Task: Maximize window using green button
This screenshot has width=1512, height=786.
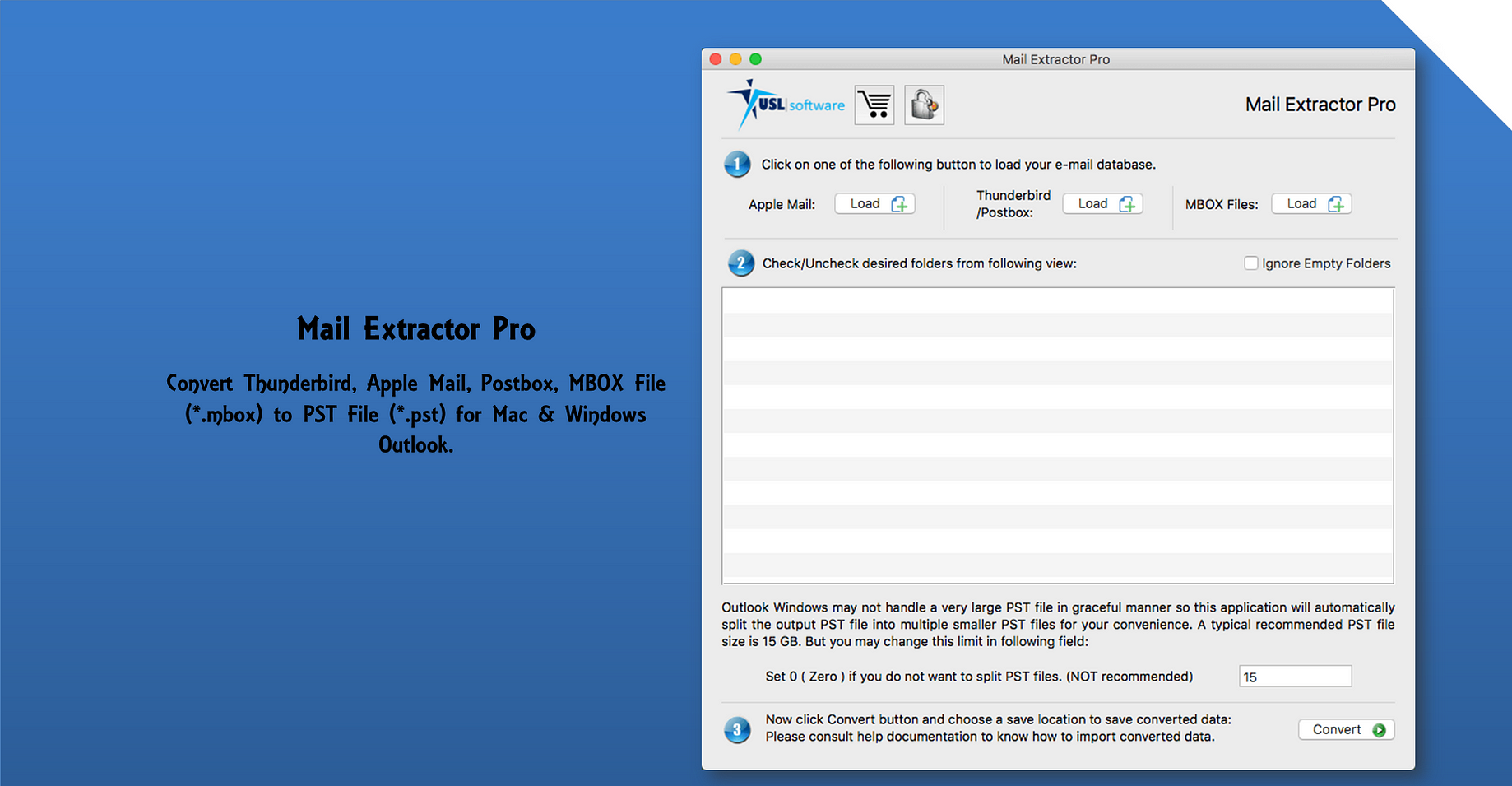Action: coord(755,59)
